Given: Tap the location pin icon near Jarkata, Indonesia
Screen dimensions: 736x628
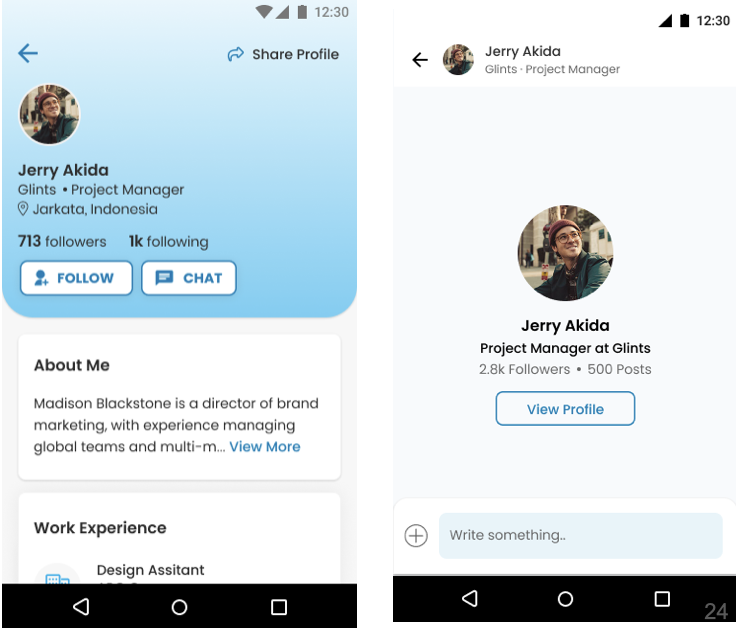Looking at the screenshot, I should pos(23,209).
